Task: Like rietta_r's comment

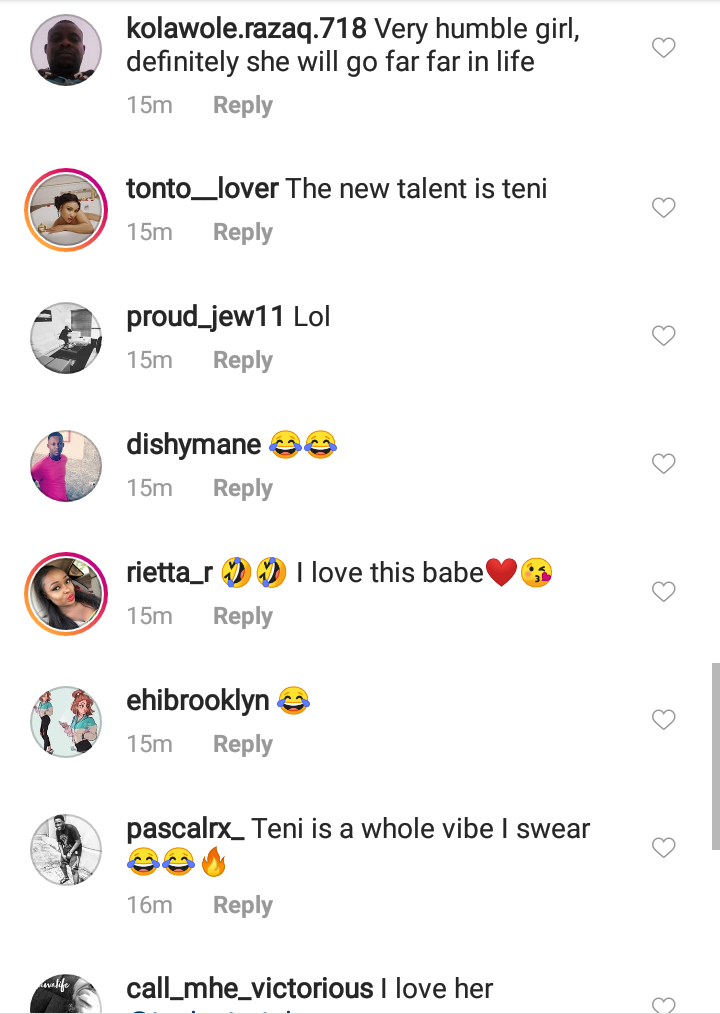Action: tap(663, 592)
